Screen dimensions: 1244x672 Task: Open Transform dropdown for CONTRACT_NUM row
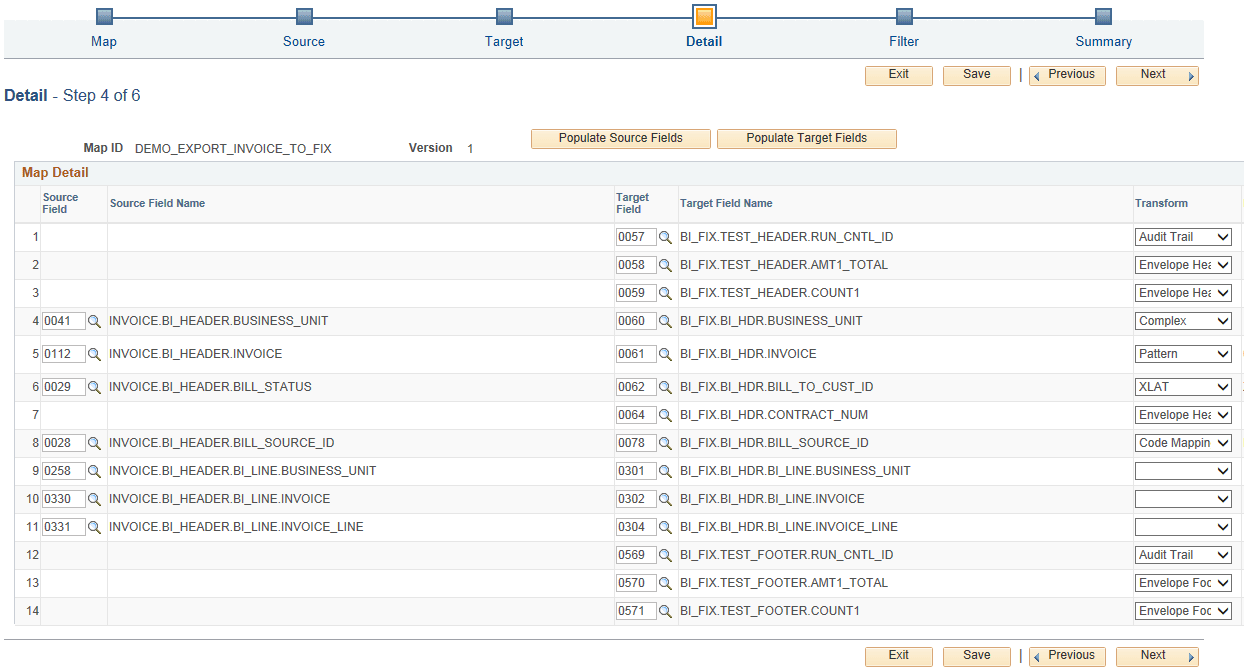[x=1183, y=415]
